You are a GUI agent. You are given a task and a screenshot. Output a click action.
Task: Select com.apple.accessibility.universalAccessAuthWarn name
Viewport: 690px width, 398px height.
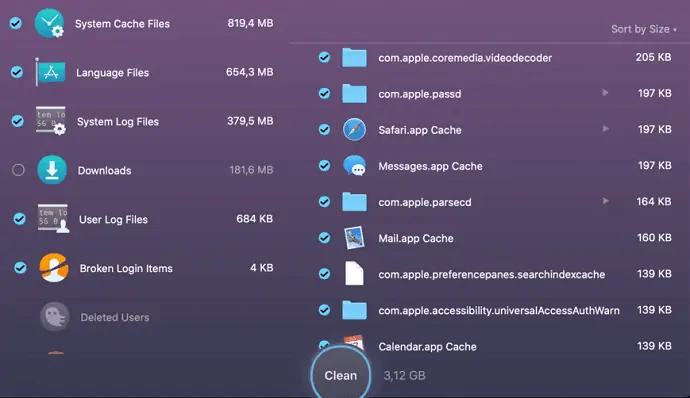coord(499,310)
